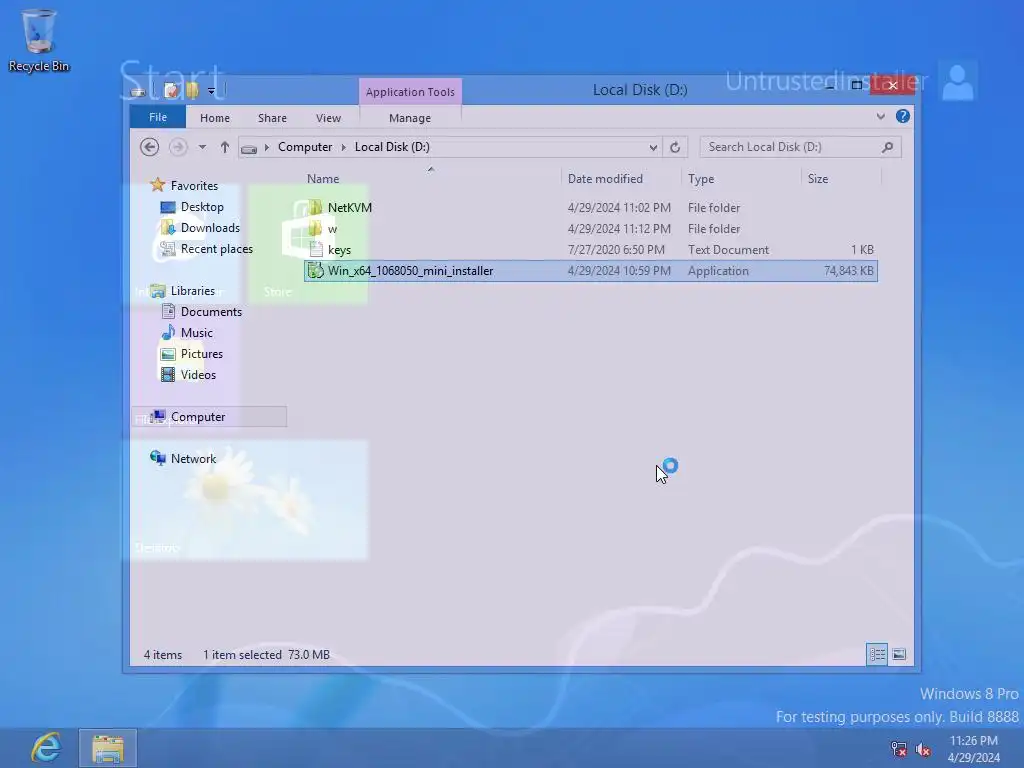The height and width of the screenshot is (768, 1024).
Task: Click the search magnifier icon
Action: point(888,147)
